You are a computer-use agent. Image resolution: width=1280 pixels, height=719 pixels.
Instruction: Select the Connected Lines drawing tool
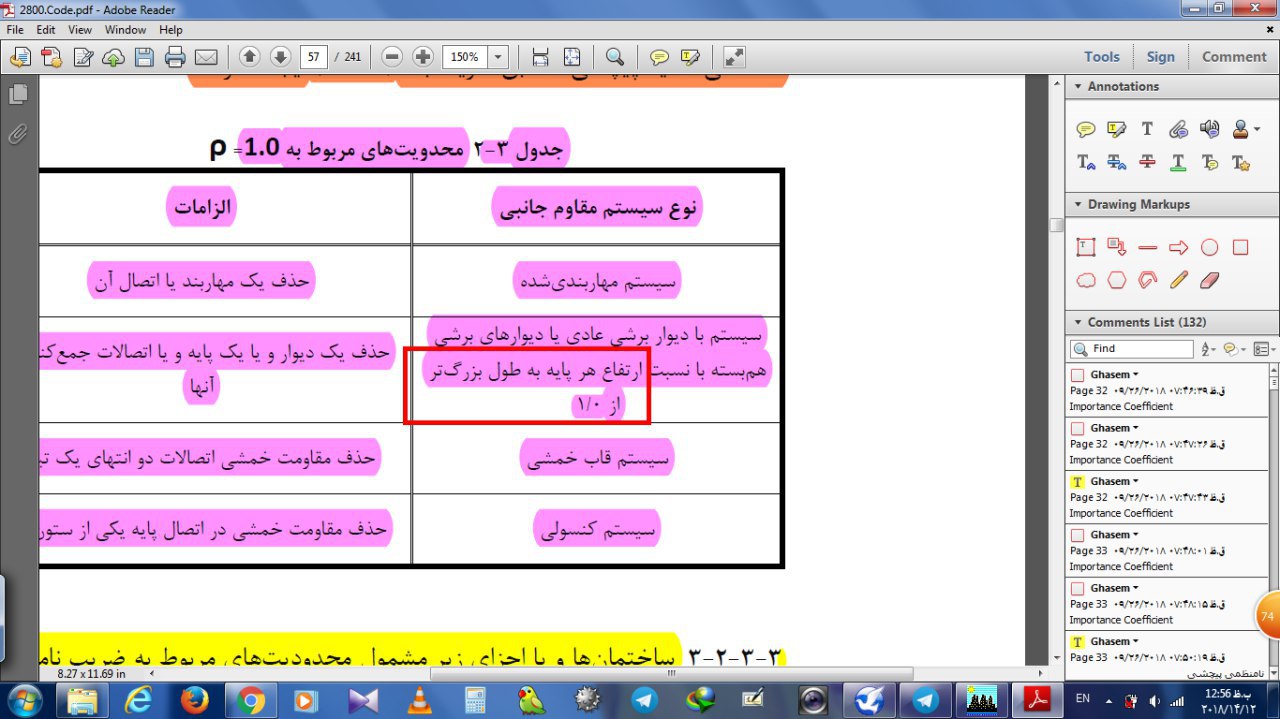1147,281
